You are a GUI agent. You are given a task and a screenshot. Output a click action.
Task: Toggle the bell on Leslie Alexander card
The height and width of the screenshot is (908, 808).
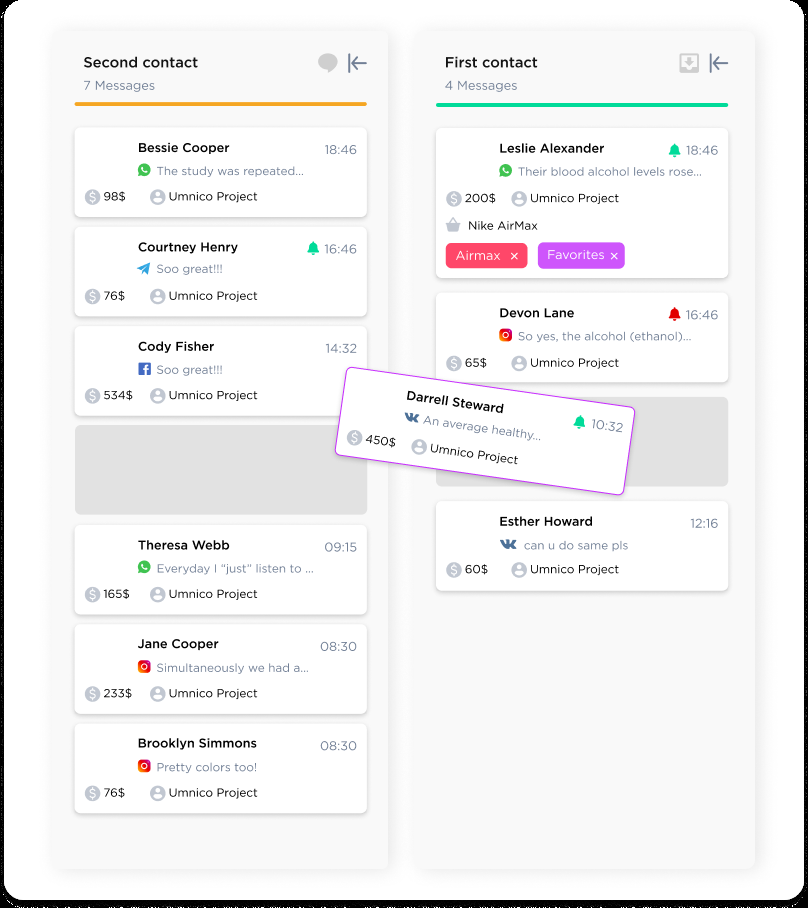pos(674,150)
